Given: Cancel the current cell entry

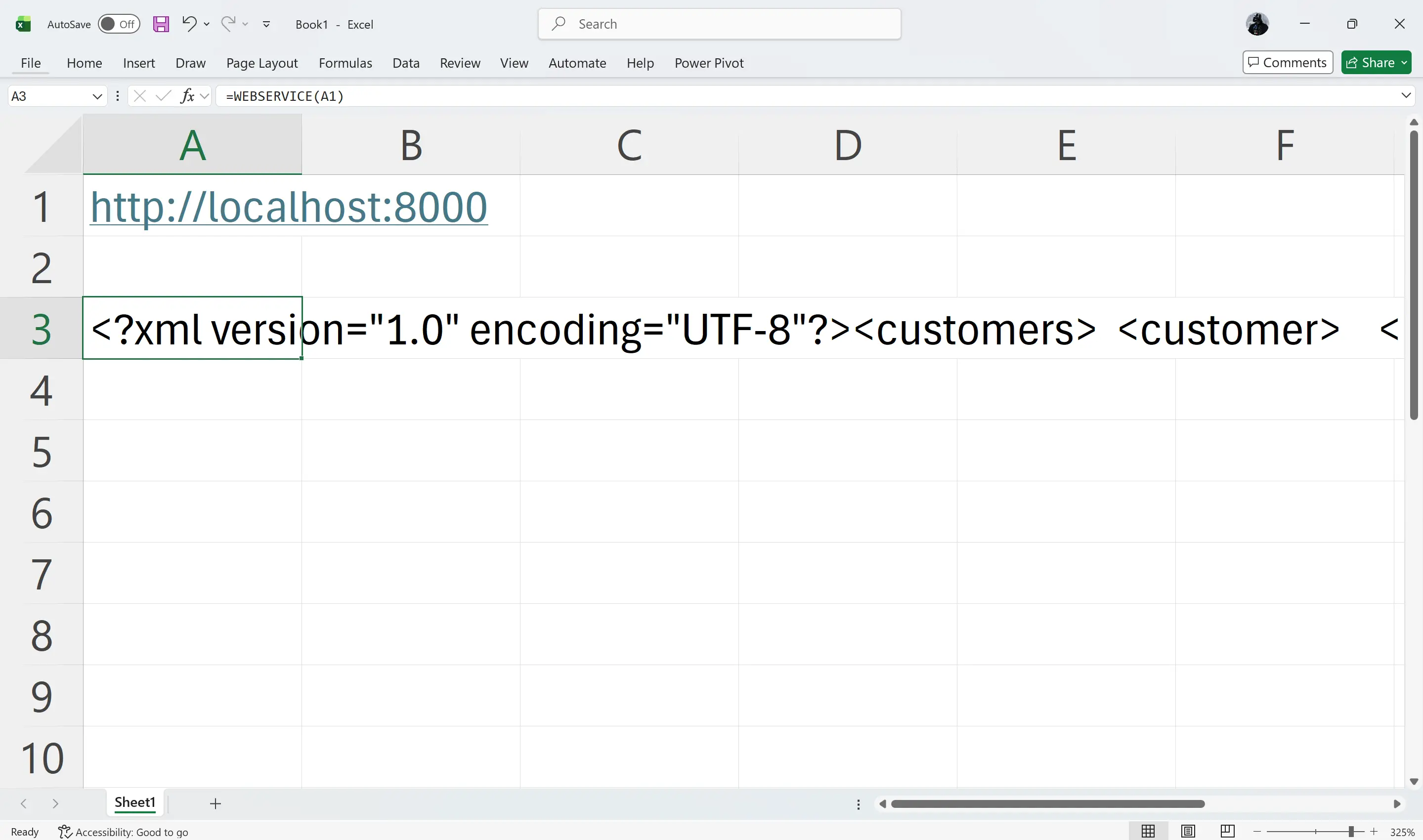Looking at the screenshot, I should (x=139, y=96).
